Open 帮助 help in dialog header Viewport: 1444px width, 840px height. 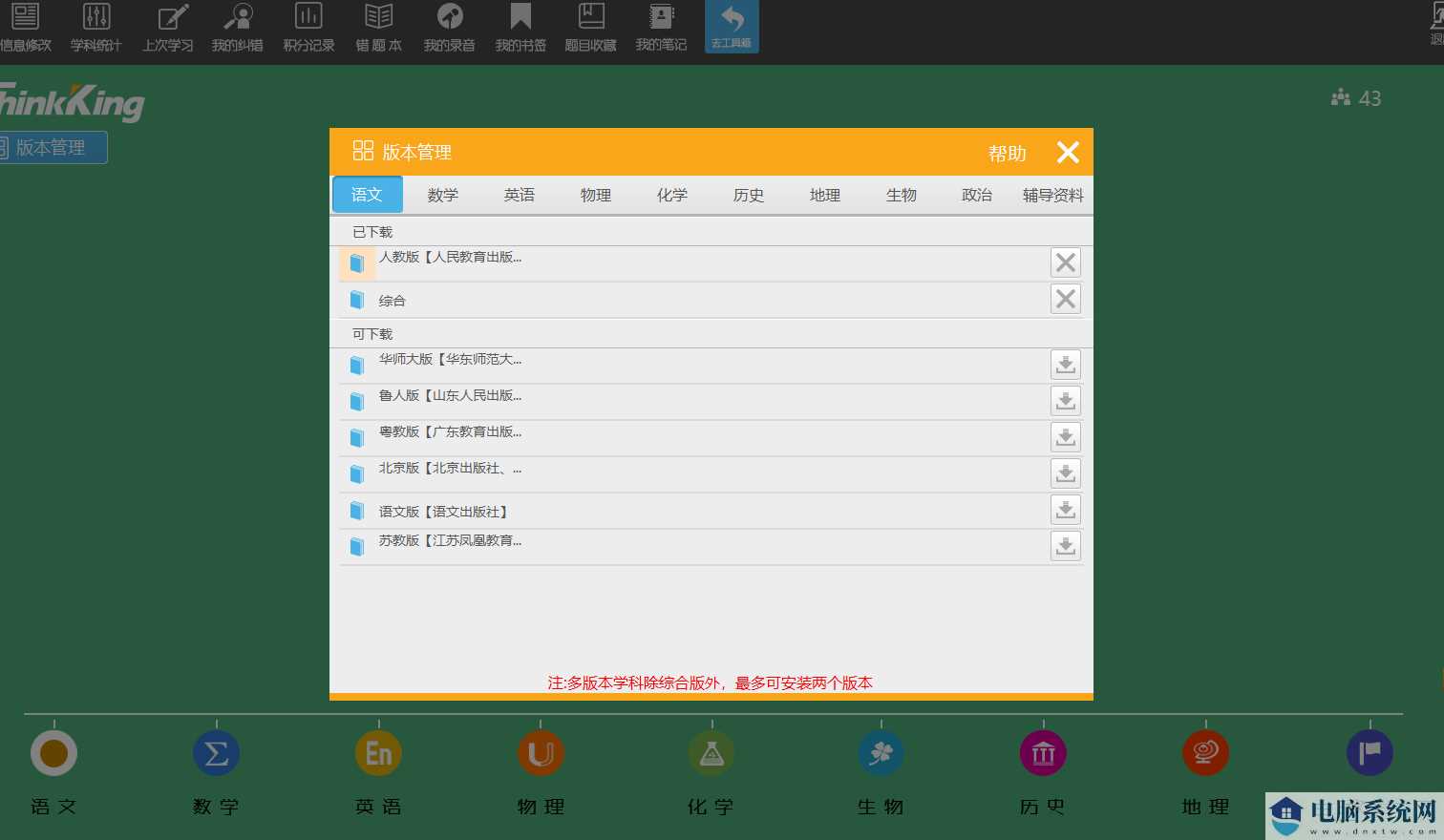(x=1007, y=153)
